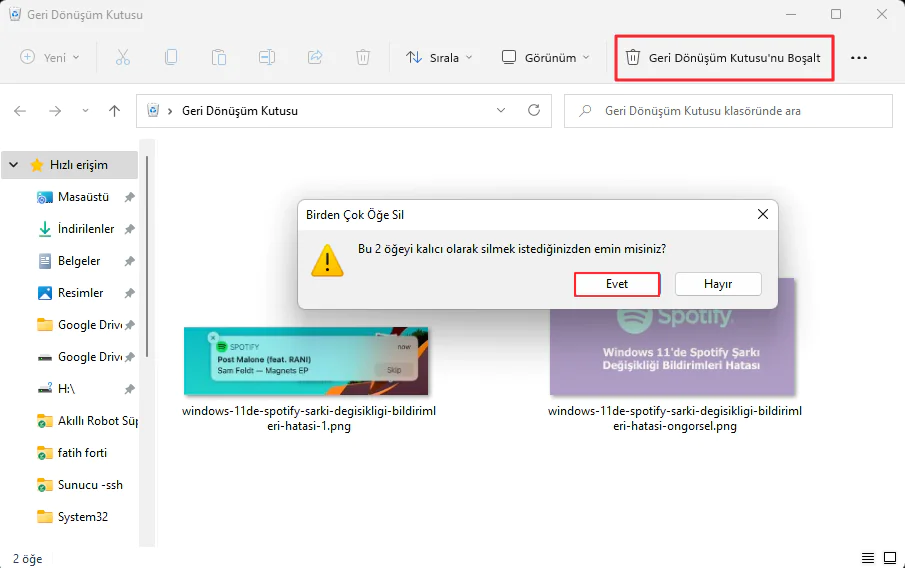Click the recycle bin icon in address bar

pos(153,110)
